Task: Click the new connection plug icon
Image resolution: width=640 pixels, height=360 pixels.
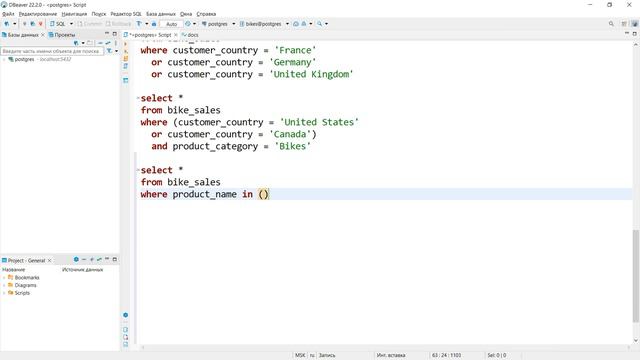Action: pos(7,24)
